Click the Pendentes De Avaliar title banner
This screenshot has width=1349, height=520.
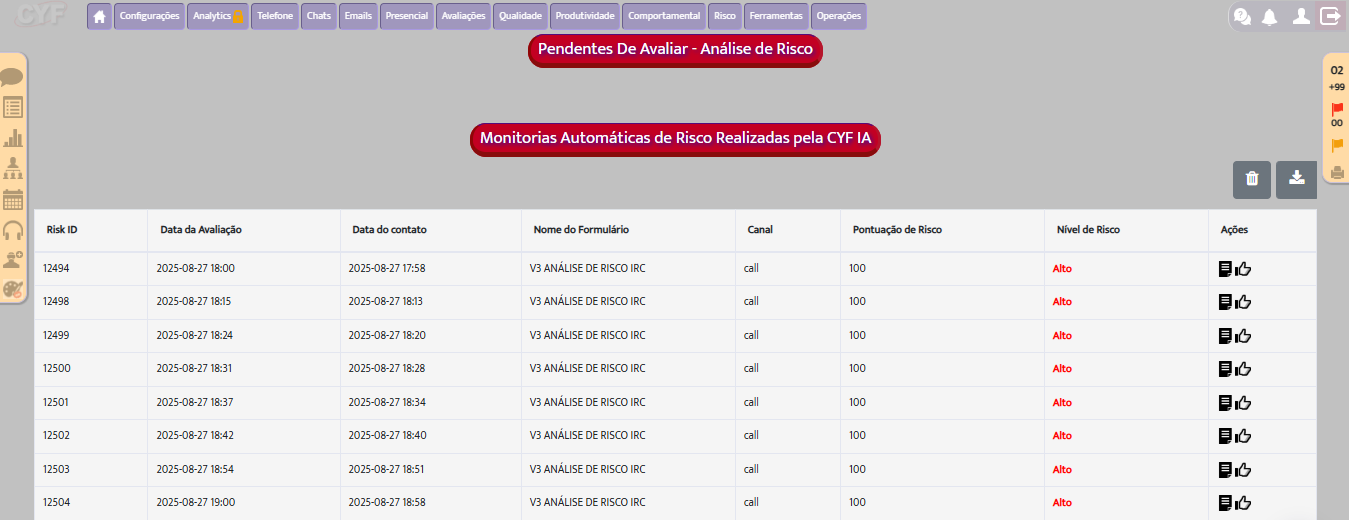point(675,49)
